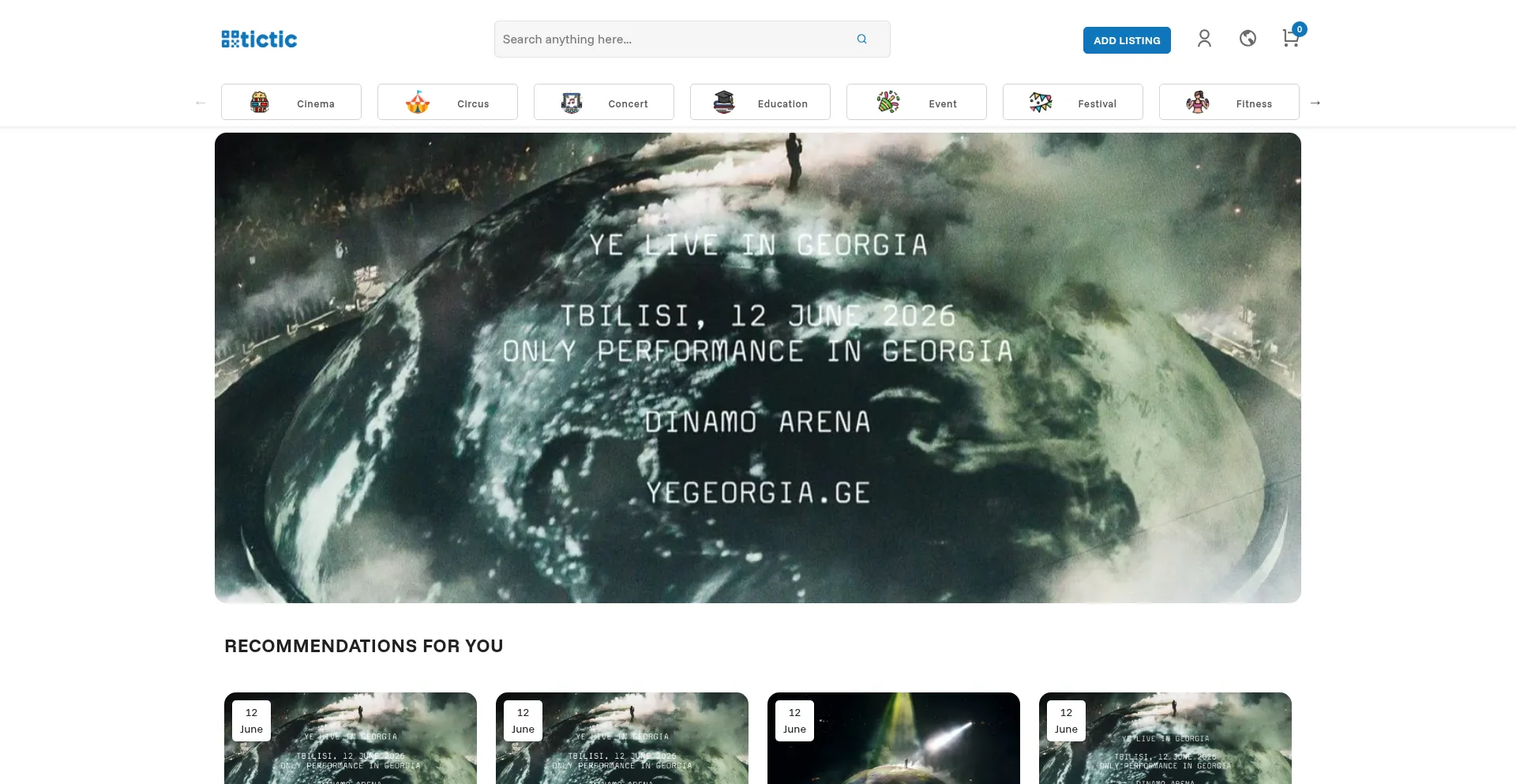
Task: Click the 'RECOMMENDATIONS FOR YOU' heading
Action: tap(364, 646)
